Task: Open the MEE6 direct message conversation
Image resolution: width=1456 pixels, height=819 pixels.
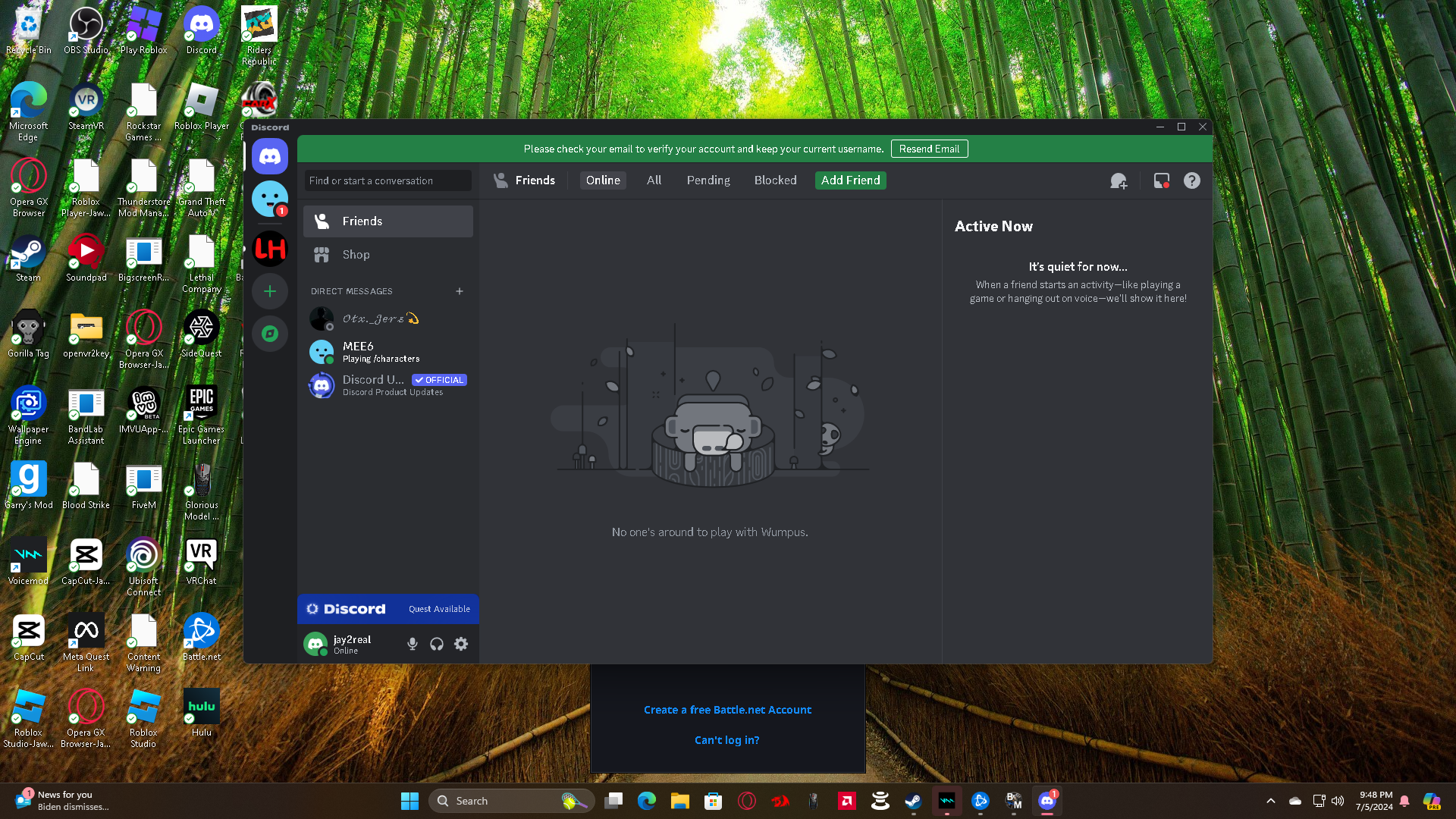Action: (x=388, y=352)
